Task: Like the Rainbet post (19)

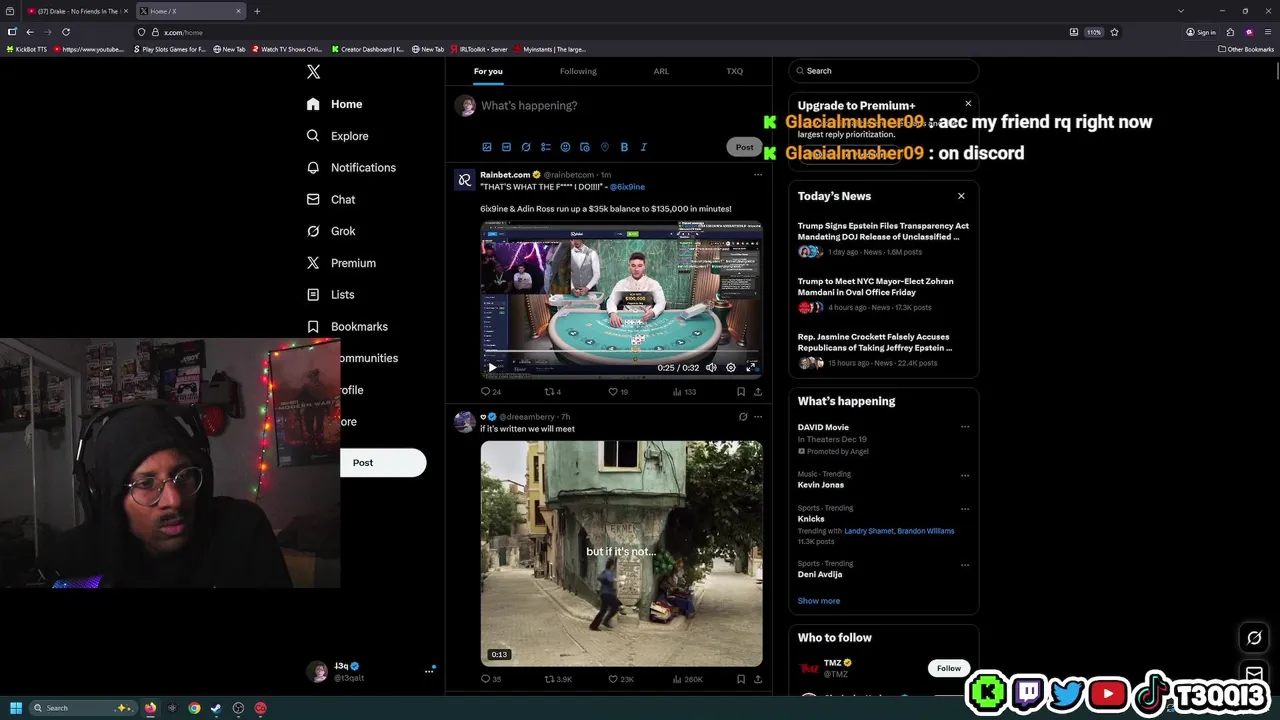Action: click(x=618, y=392)
